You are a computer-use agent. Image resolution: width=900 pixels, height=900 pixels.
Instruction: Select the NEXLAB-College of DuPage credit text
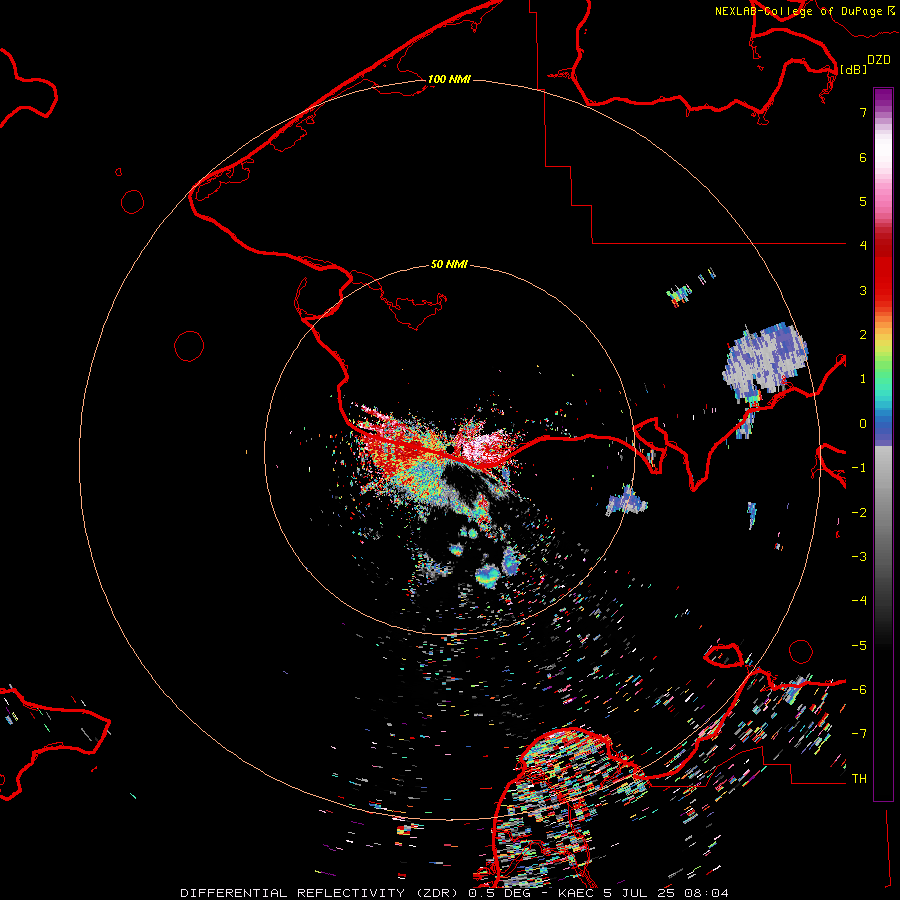point(798,11)
